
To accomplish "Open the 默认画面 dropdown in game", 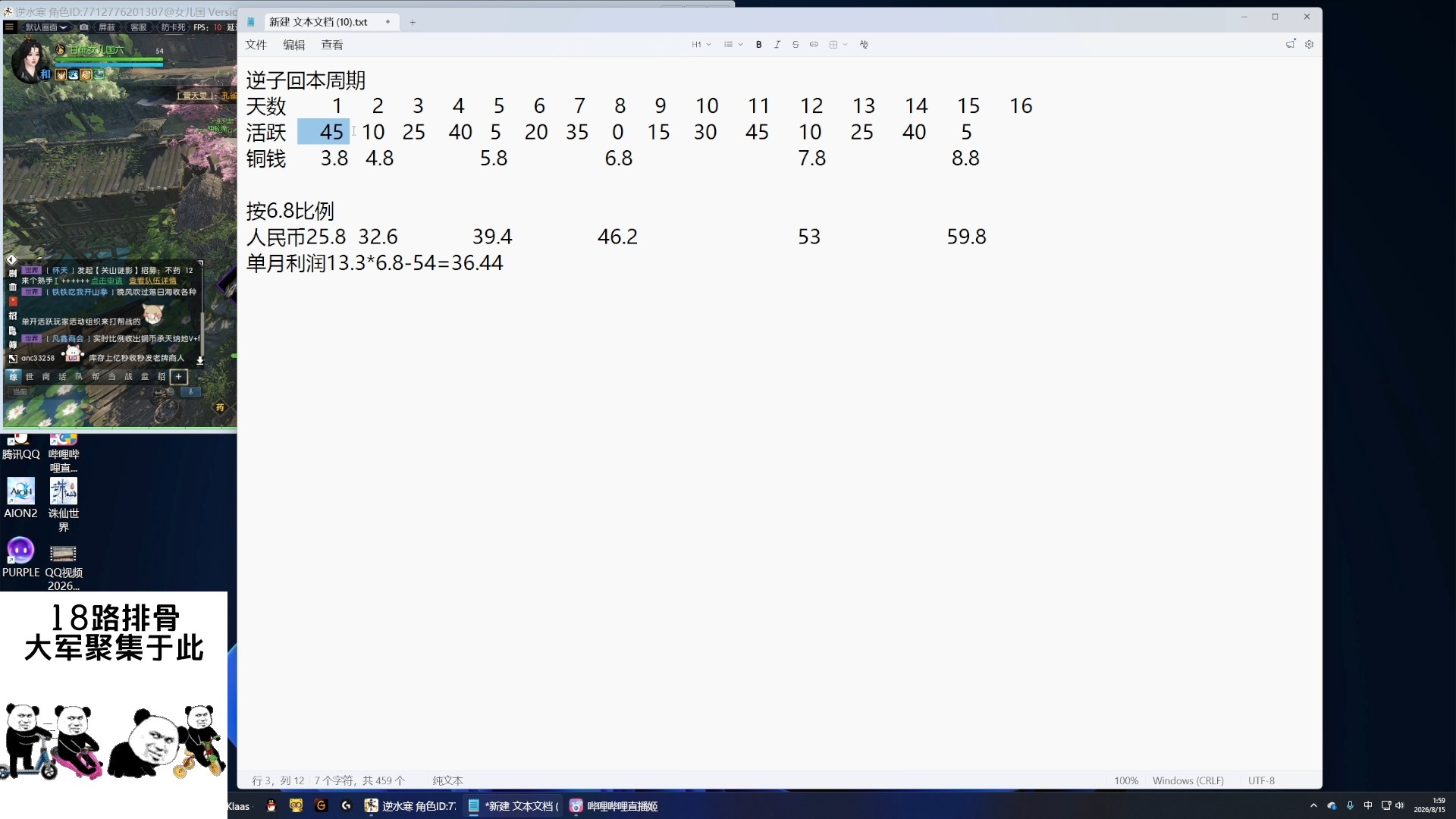I will pyautogui.click(x=45, y=27).
